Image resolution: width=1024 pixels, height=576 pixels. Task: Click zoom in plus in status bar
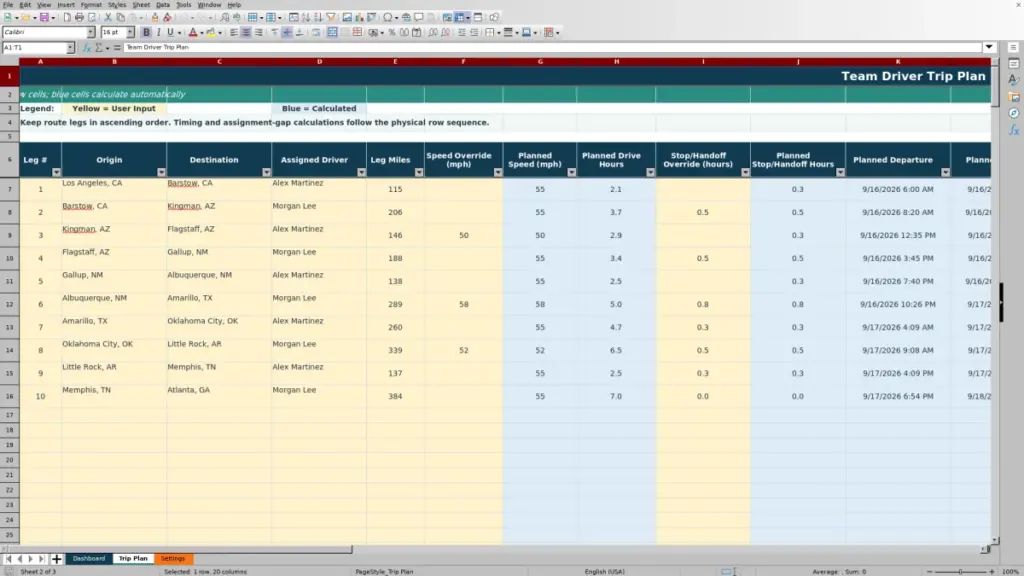click(x=992, y=572)
